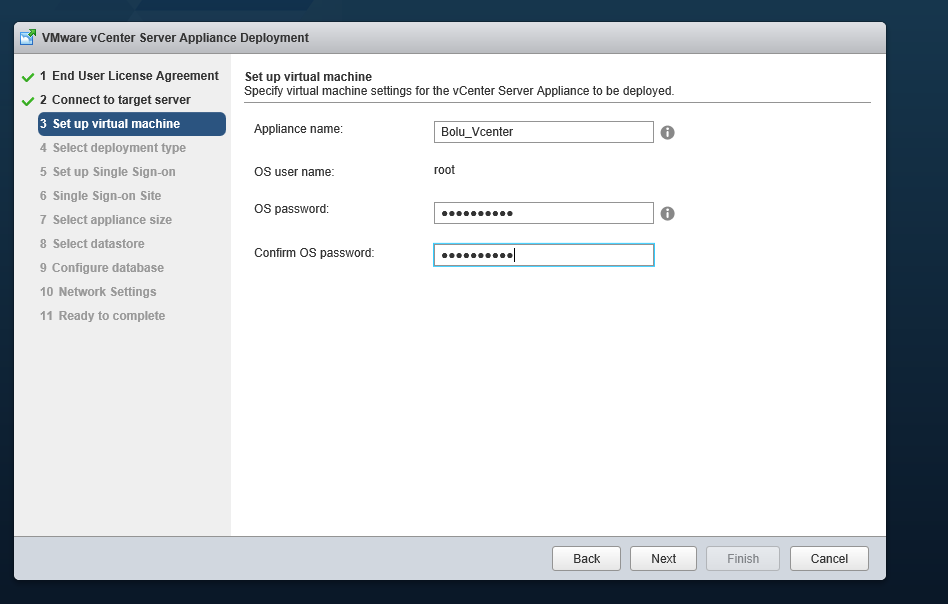Open step 7 Select appliance size

(x=106, y=219)
